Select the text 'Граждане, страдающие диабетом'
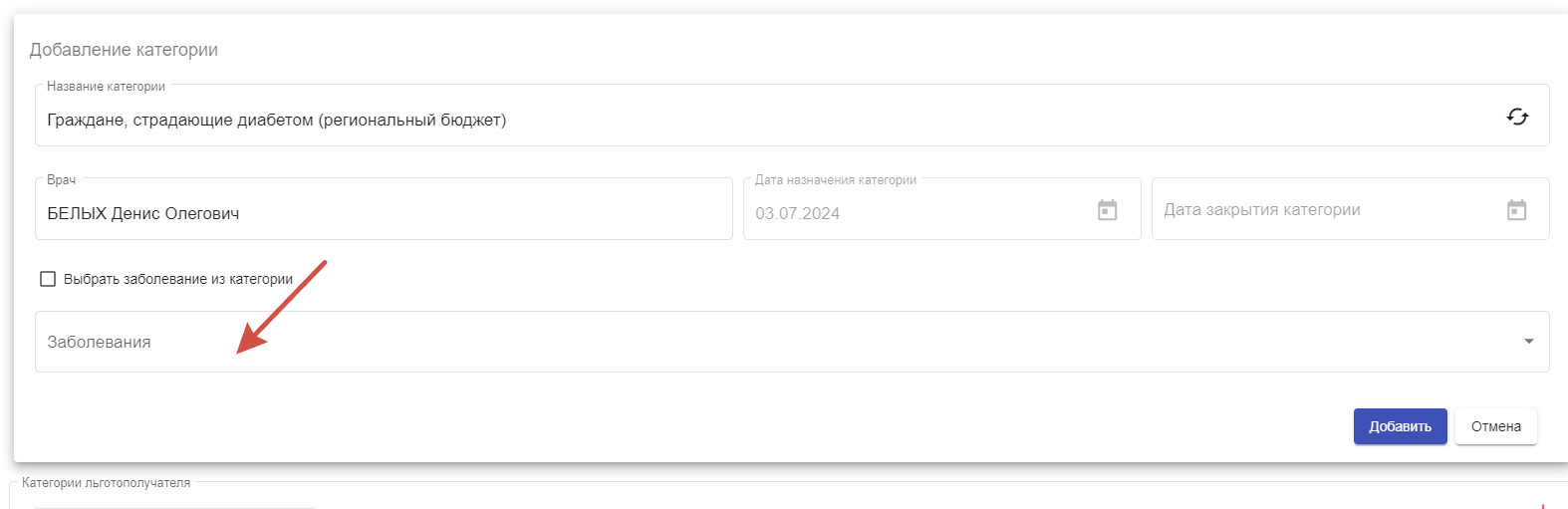Screen dimensions: 1568x509 pos(180,121)
